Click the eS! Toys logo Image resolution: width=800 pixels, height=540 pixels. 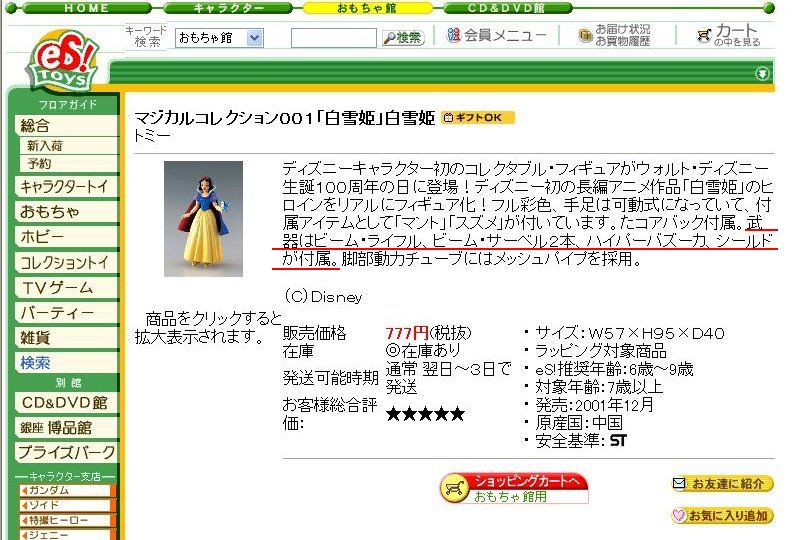(64, 61)
